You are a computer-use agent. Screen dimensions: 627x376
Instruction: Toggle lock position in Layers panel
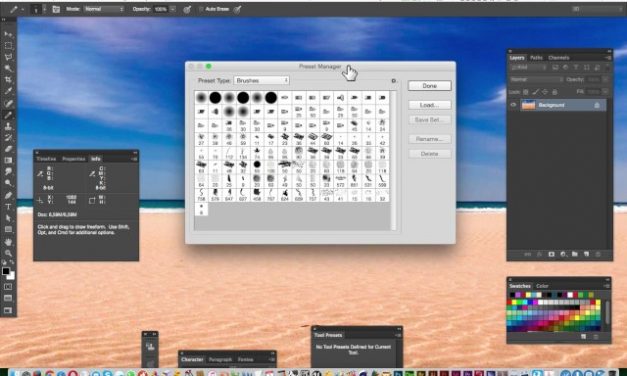point(545,92)
